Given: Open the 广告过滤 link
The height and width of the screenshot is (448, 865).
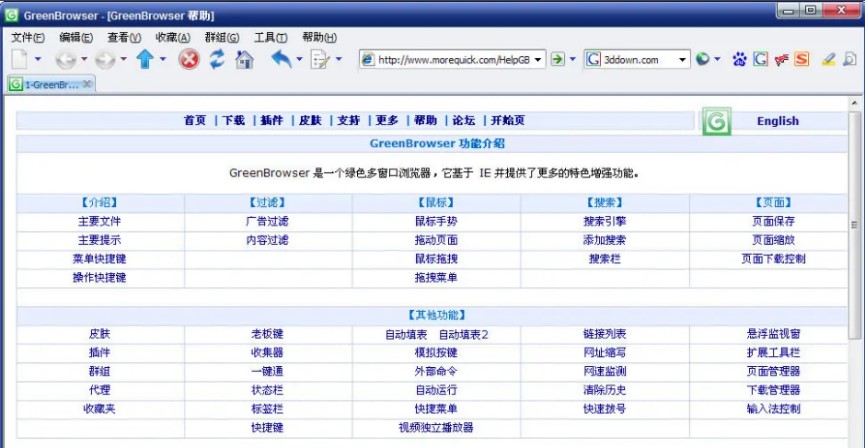Looking at the screenshot, I should [267, 221].
